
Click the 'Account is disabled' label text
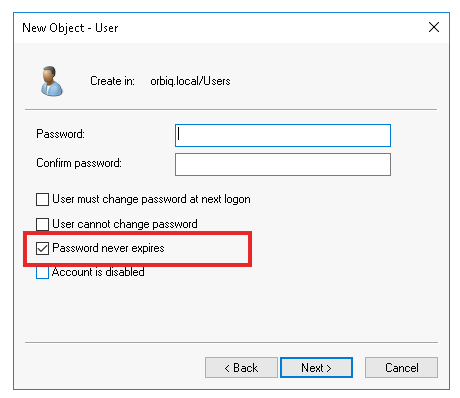tap(98, 272)
